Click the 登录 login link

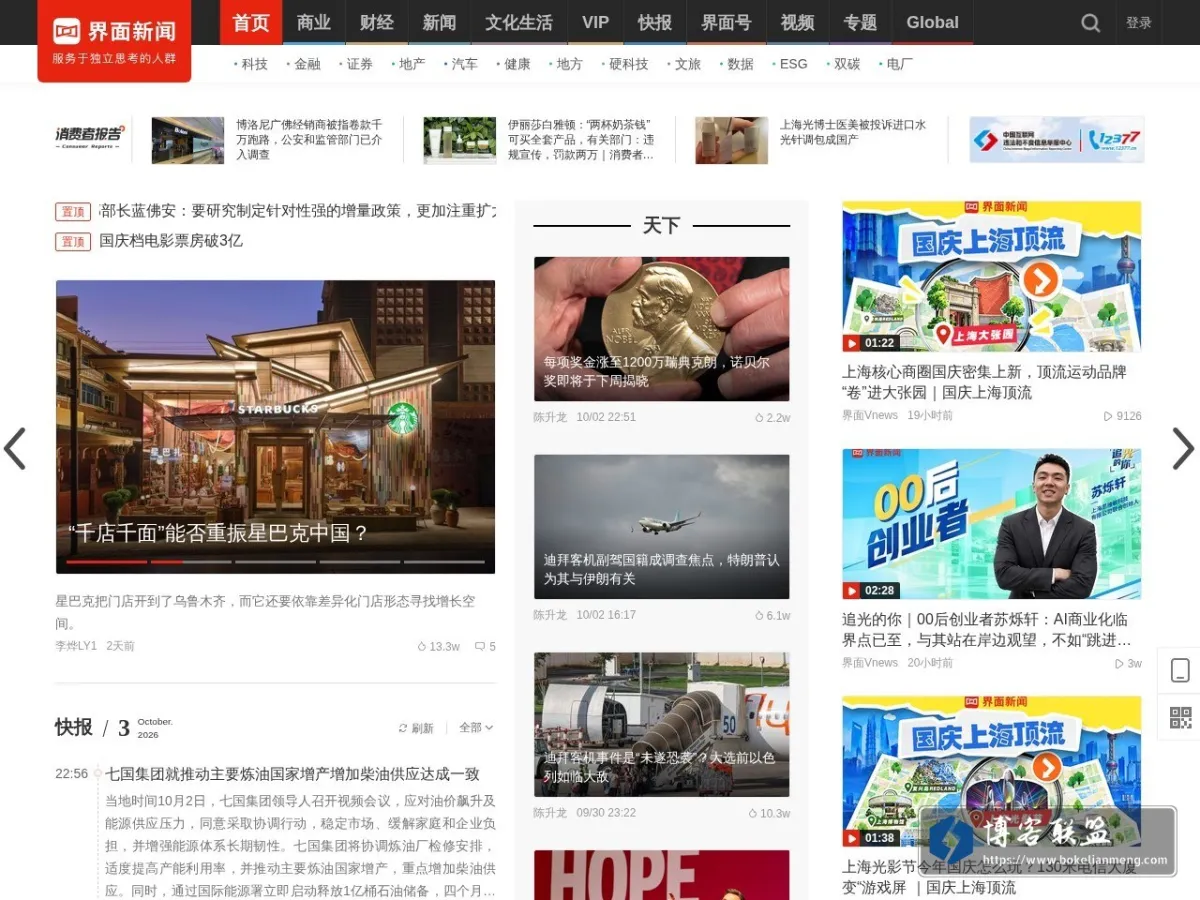[x=1139, y=23]
